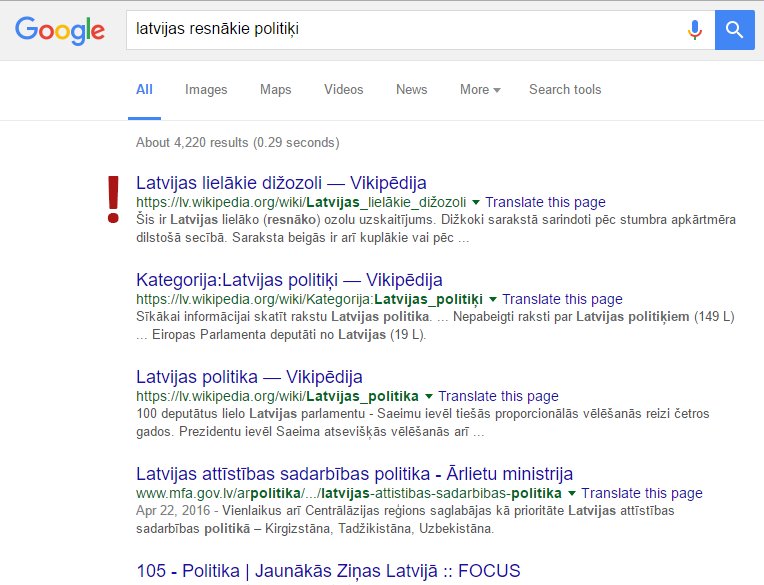Open the News tab
The image size is (764, 585).
[411, 90]
